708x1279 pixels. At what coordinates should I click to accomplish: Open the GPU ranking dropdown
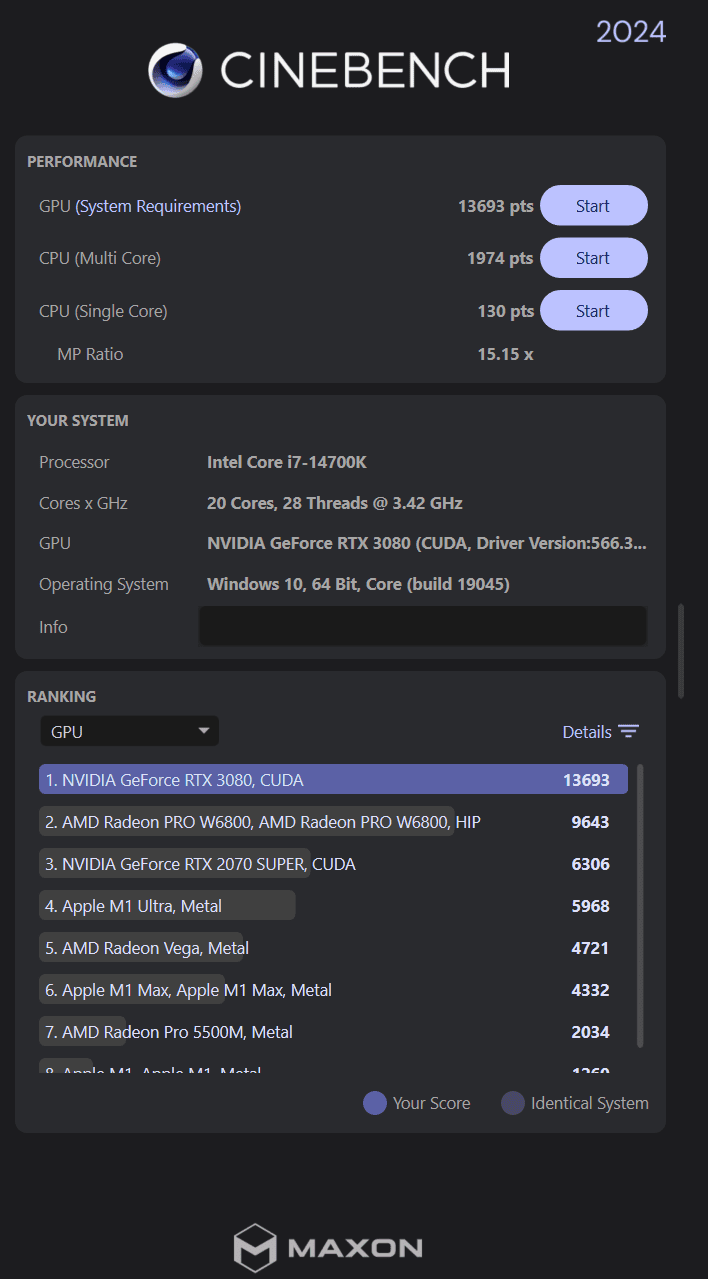click(129, 731)
